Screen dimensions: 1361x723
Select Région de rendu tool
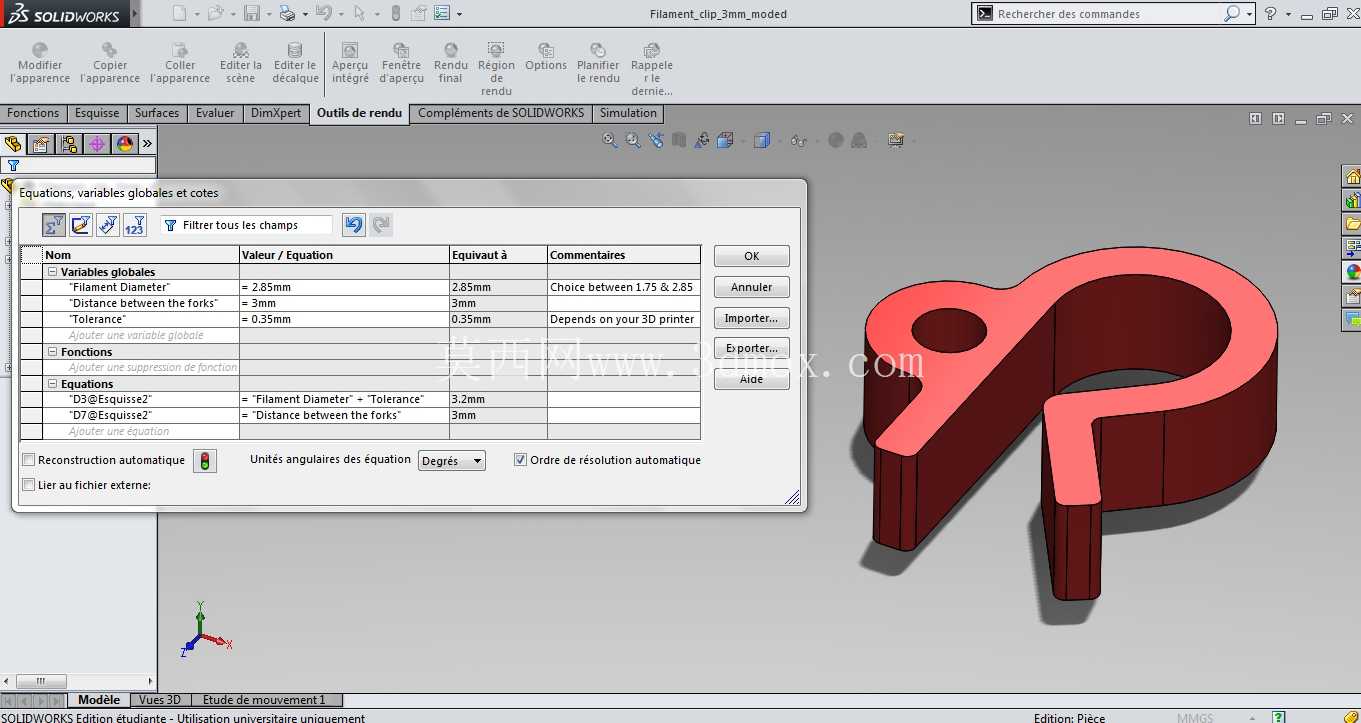click(496, 50)
